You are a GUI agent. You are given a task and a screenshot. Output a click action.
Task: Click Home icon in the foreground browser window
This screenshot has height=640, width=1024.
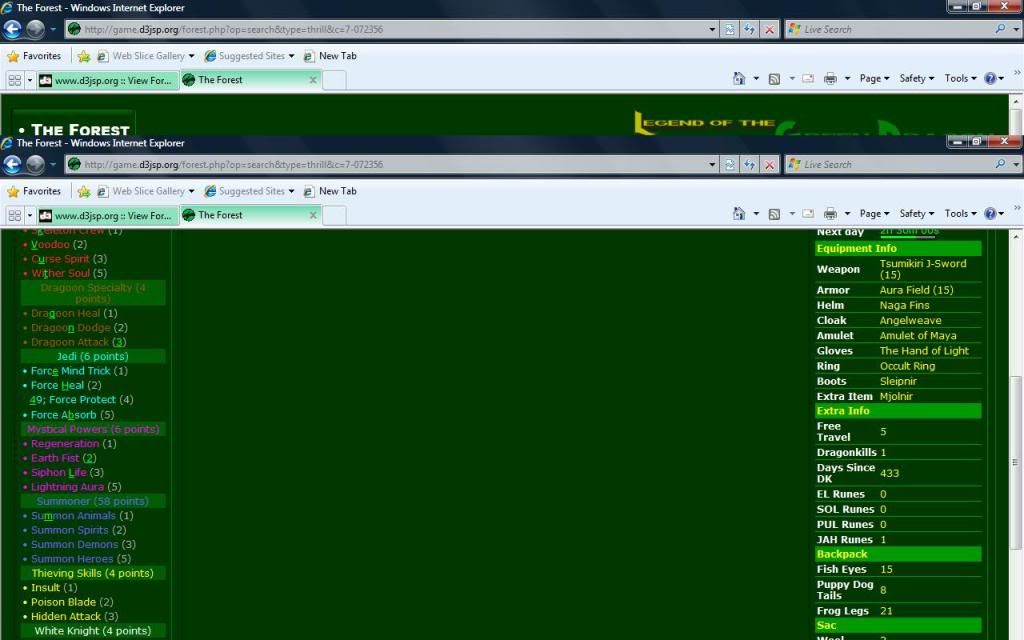(738, 213)
